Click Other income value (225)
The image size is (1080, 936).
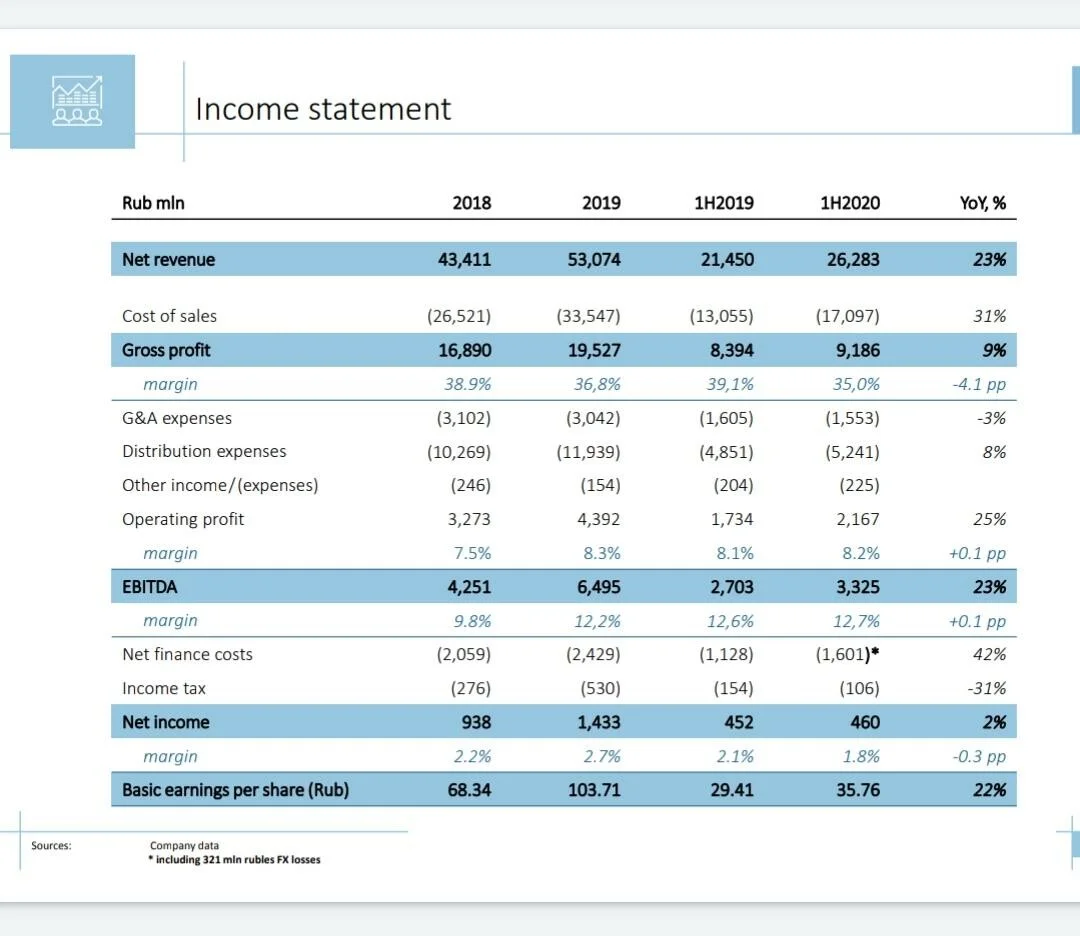[860, 486]
